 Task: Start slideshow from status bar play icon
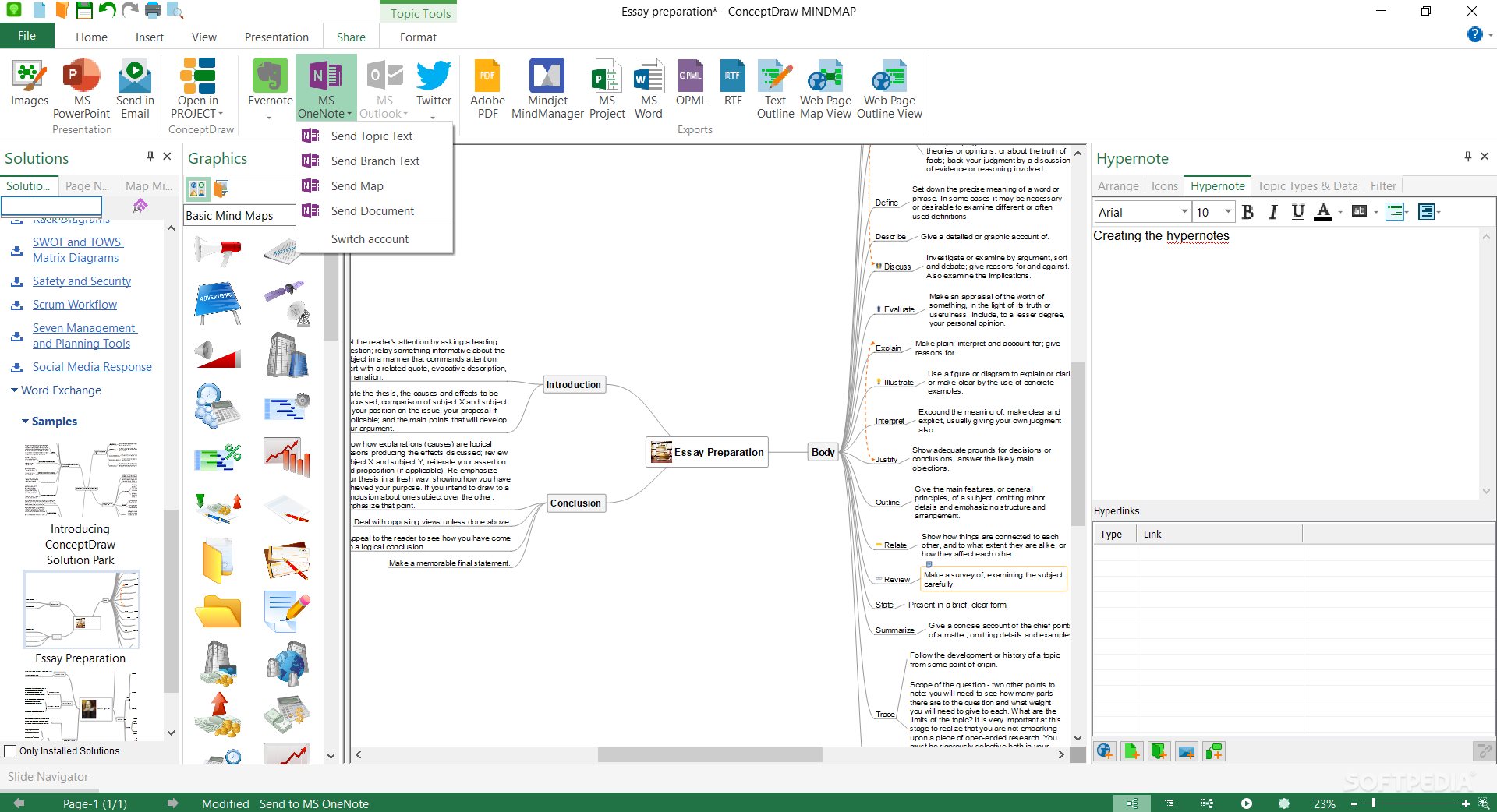1247,803
